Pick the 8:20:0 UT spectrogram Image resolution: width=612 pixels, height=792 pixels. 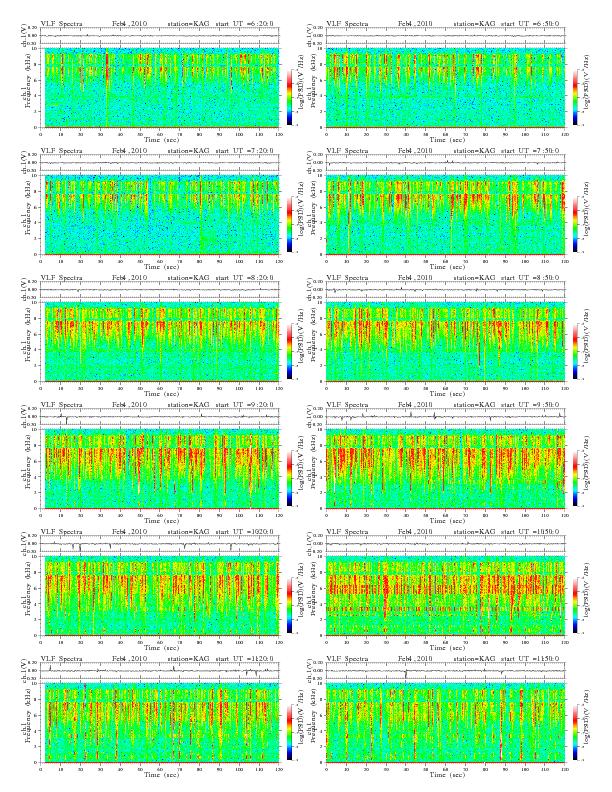pos(160,342)
